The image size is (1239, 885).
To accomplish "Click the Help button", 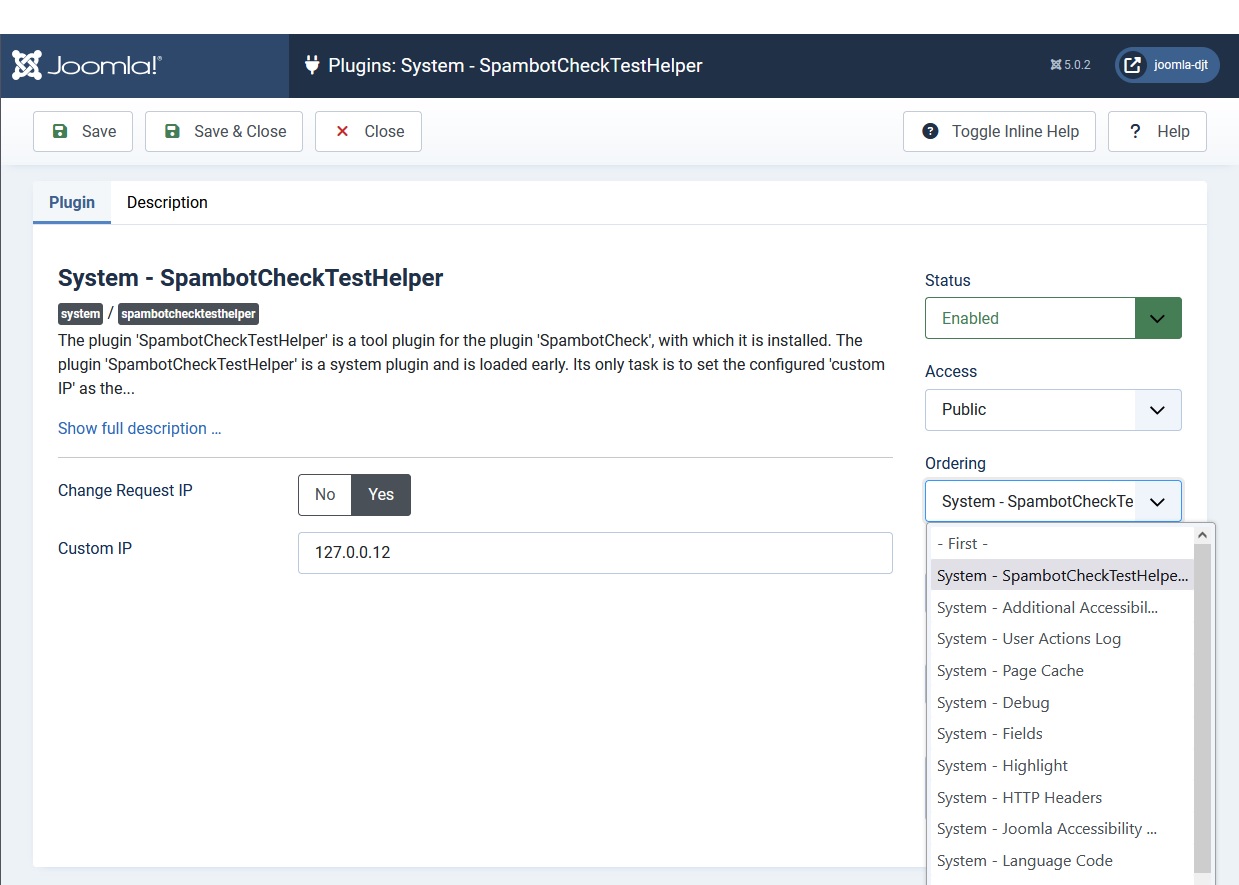I will [x=1157, y=131].
